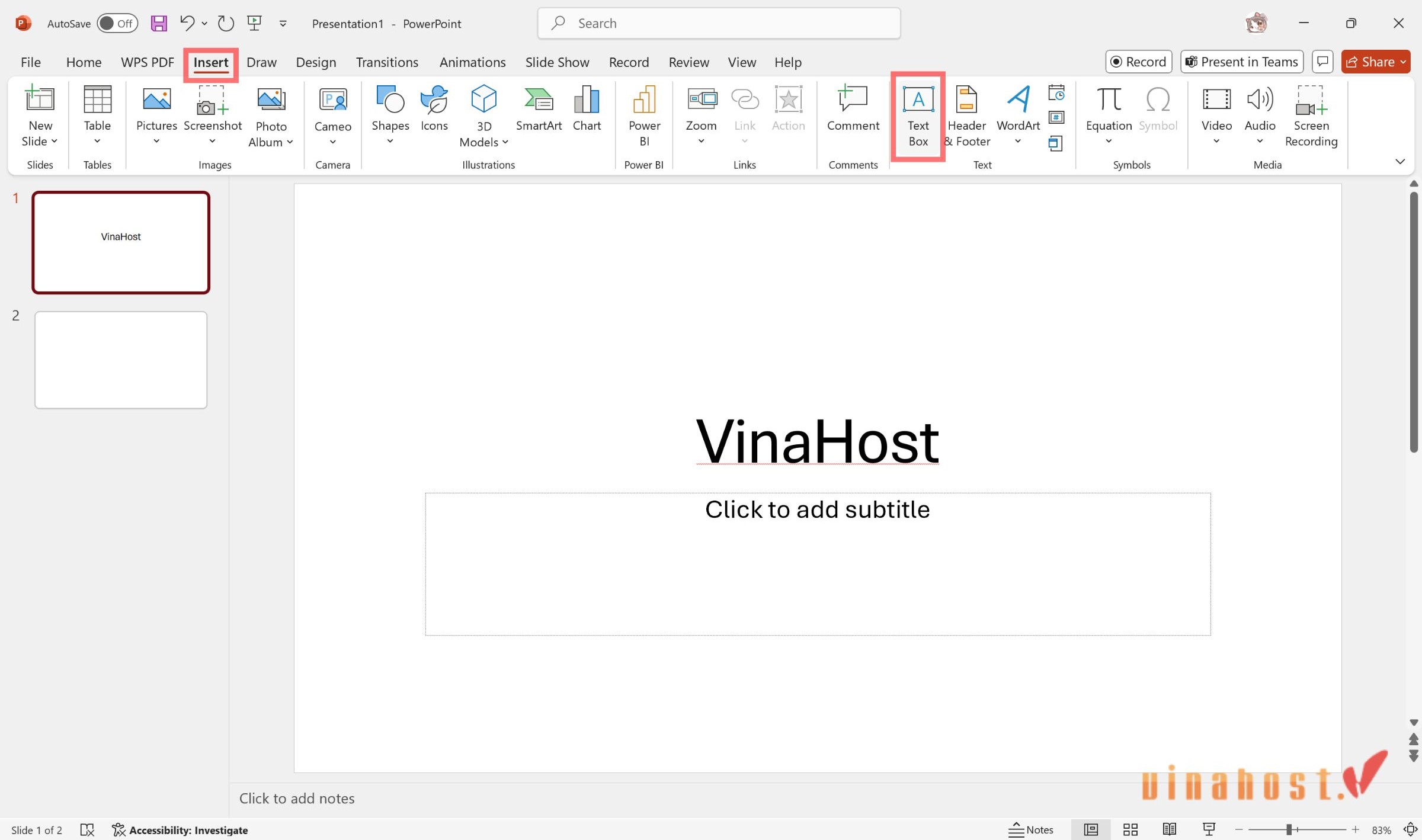
Task: Start Slide Show from status bar
Action: point(1209,829)
